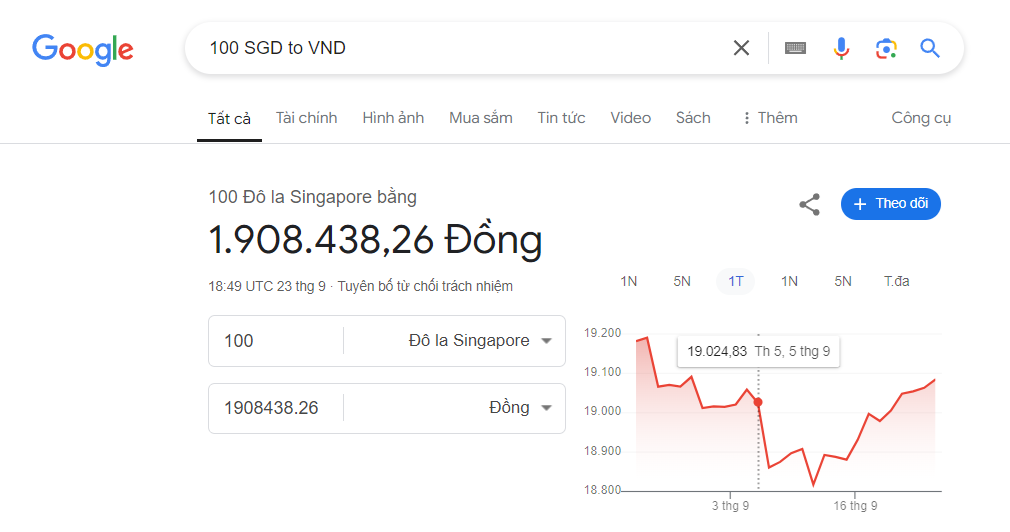The image size is (1010, 532).
Task: Share the currency conversion result
Action: click(809, 205)
